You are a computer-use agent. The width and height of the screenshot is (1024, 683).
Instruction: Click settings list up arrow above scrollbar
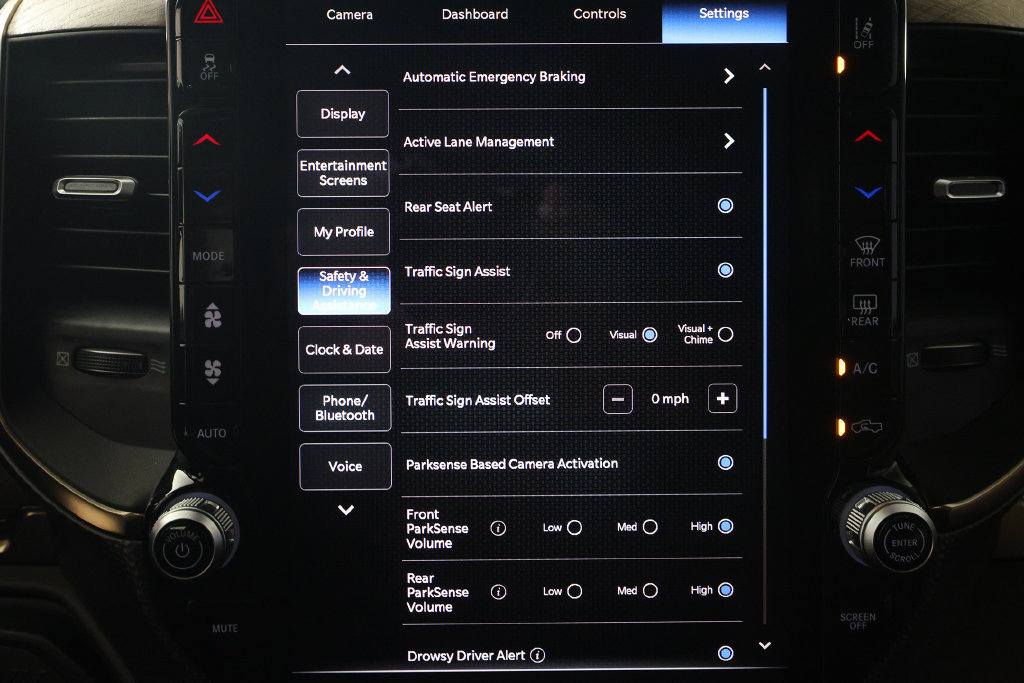765,67
